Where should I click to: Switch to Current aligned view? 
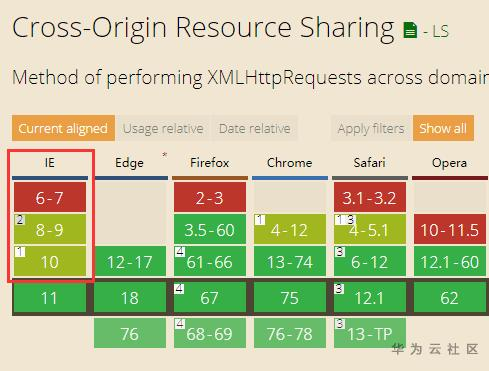click(63, 128)
